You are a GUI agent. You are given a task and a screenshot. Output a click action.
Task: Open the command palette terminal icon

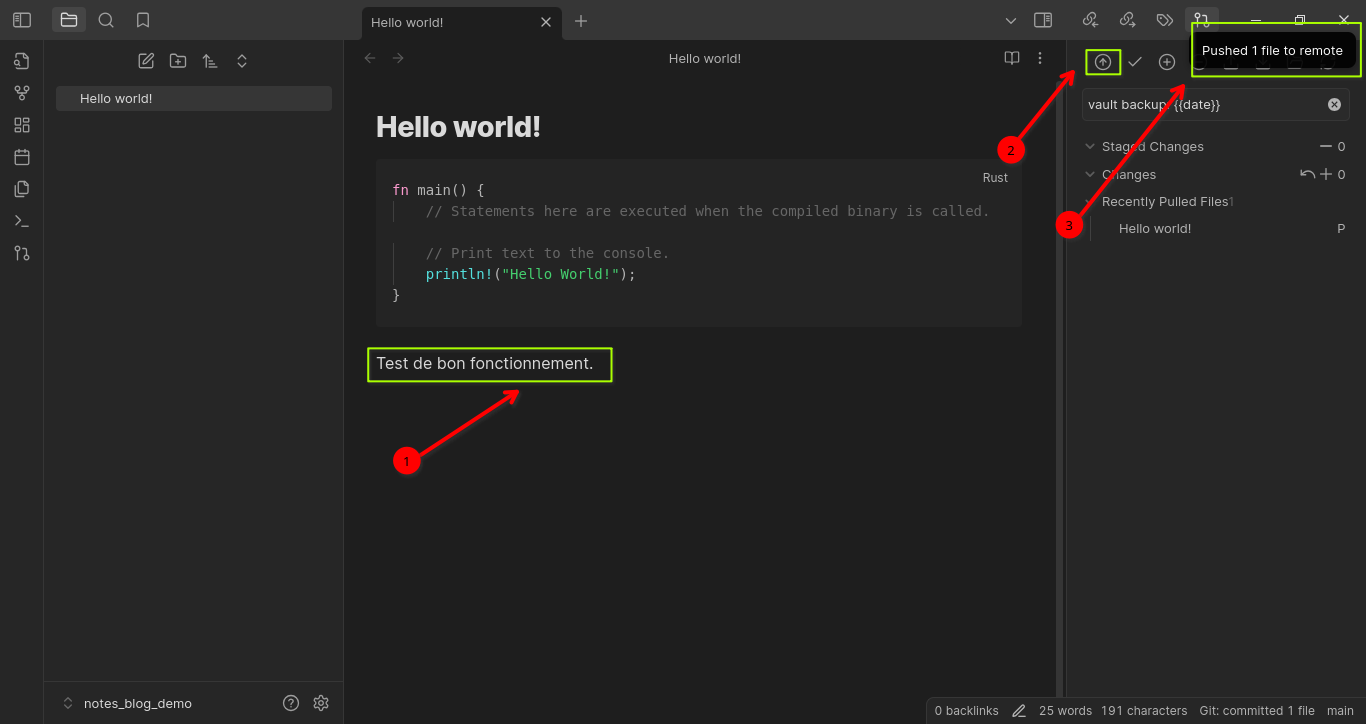tap(22, 221)
